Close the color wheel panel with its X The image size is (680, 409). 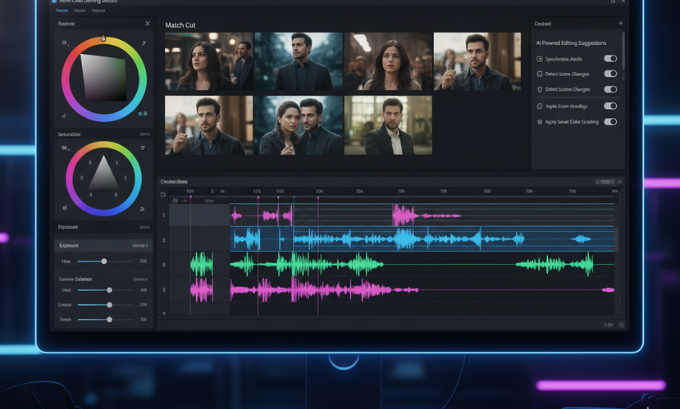coord(147,23)
